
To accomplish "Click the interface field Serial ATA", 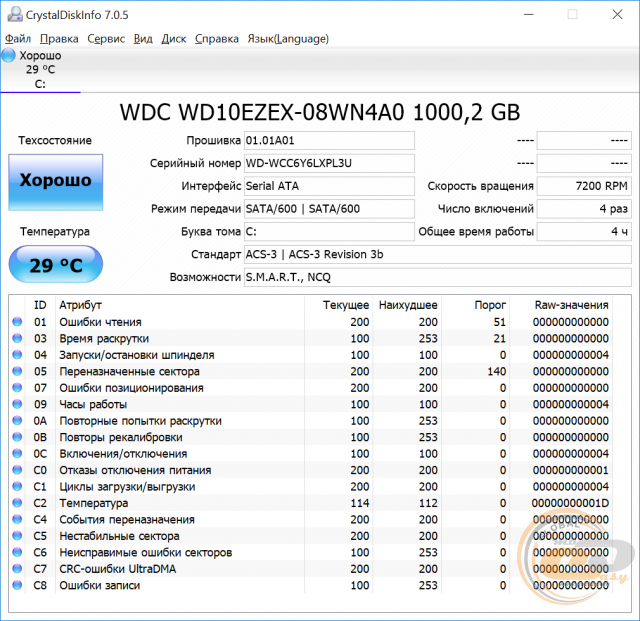I will click(329, 186).
